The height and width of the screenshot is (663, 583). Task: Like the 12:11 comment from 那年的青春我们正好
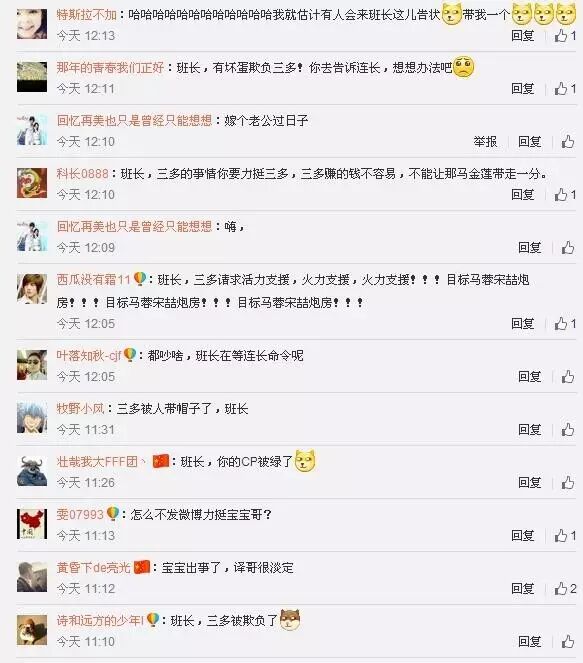[x=565, y=88]
